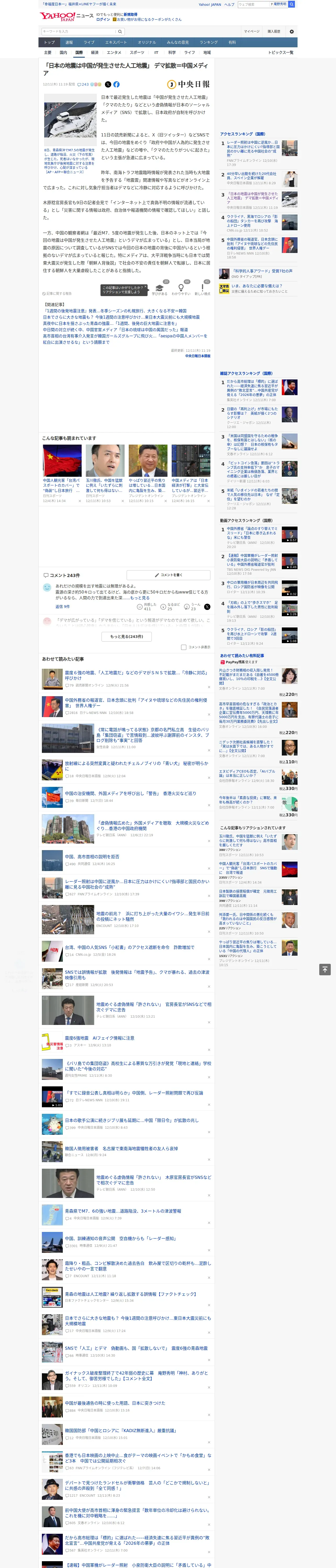Click the scroll-to-top arrow button
This screenshot has height=1568, width=336.
click(x=324, y=969)
